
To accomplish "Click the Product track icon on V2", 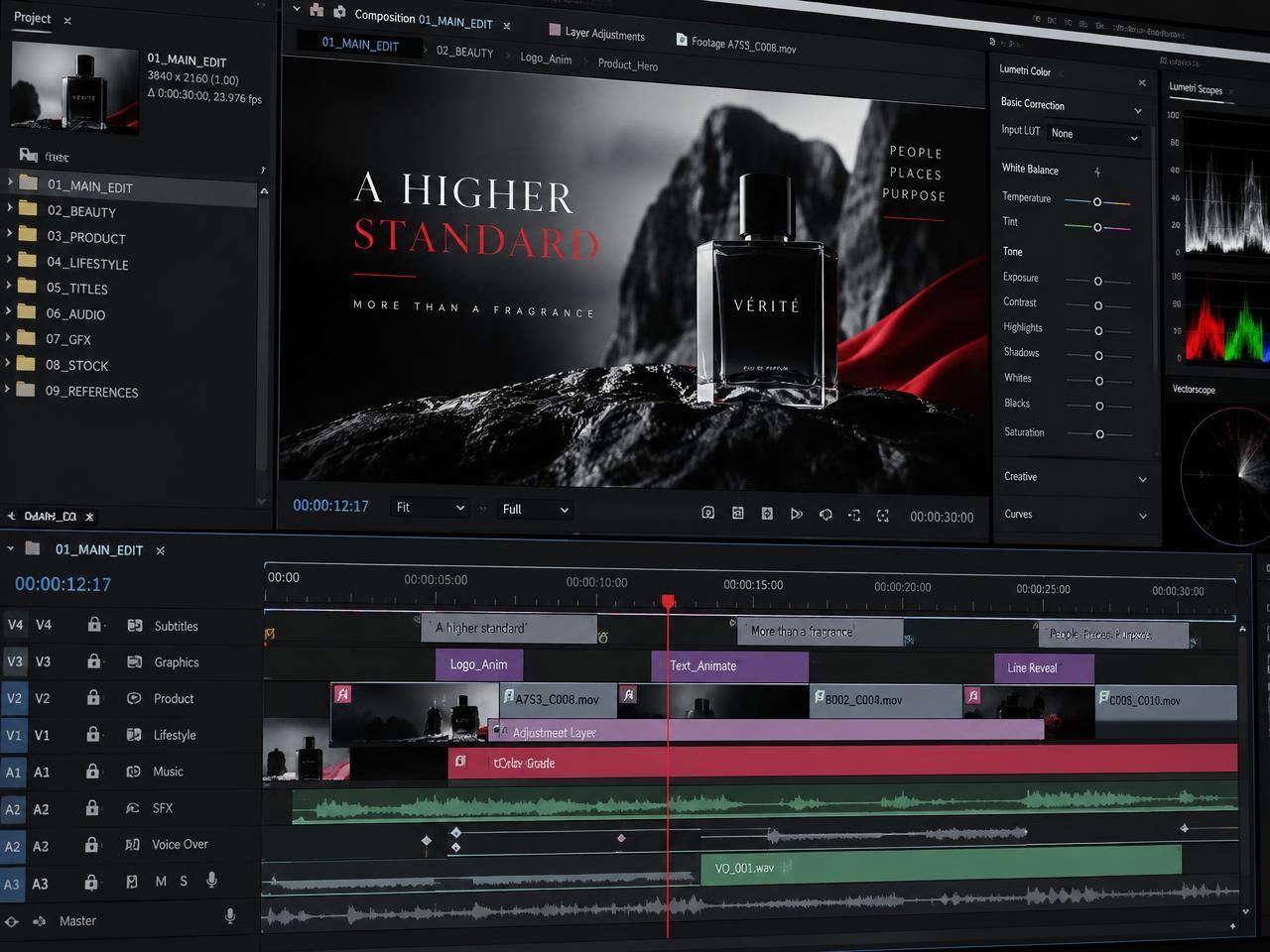I will point(134,698).
